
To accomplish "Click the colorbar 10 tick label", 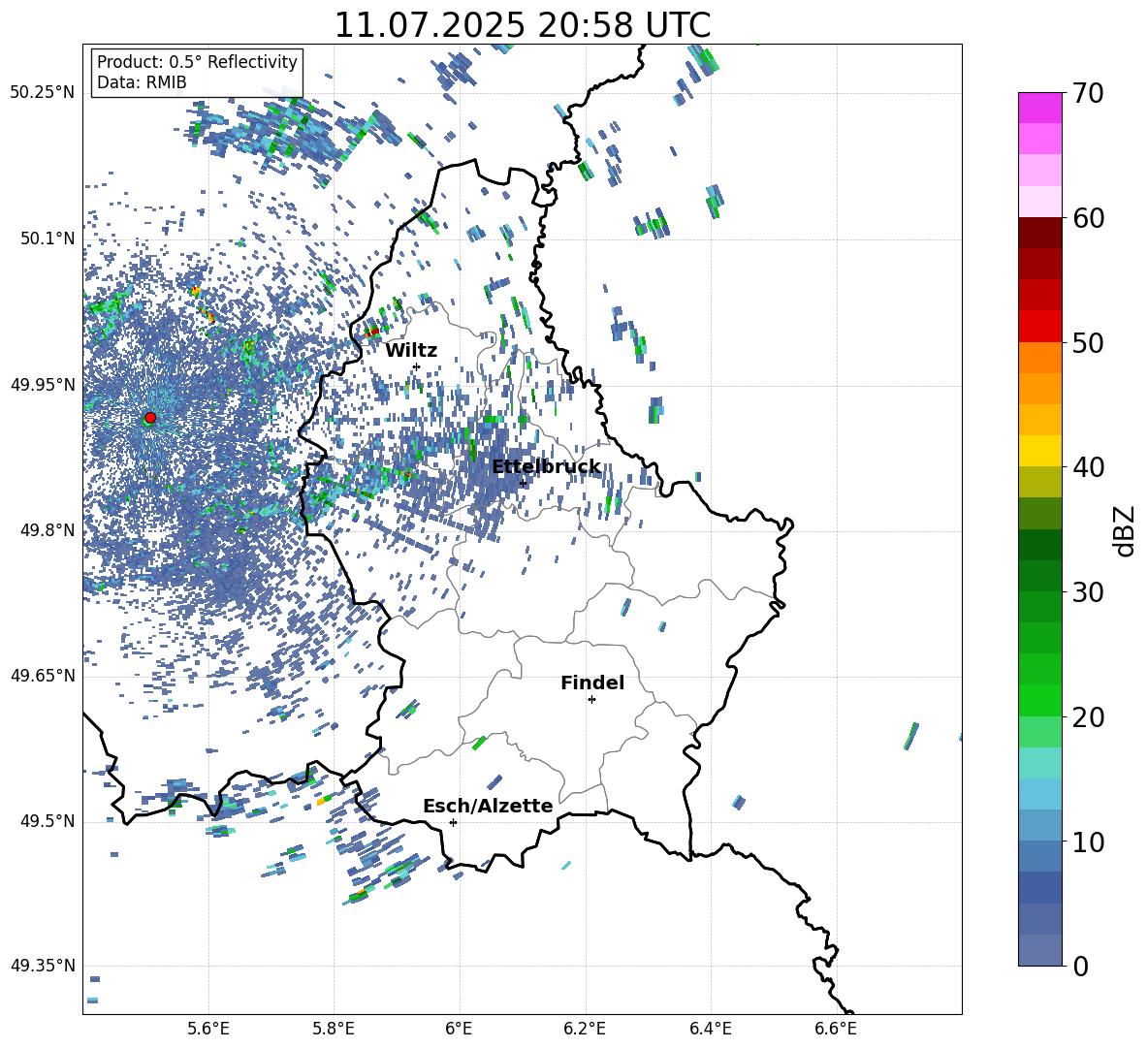I will pos(1089,842).
